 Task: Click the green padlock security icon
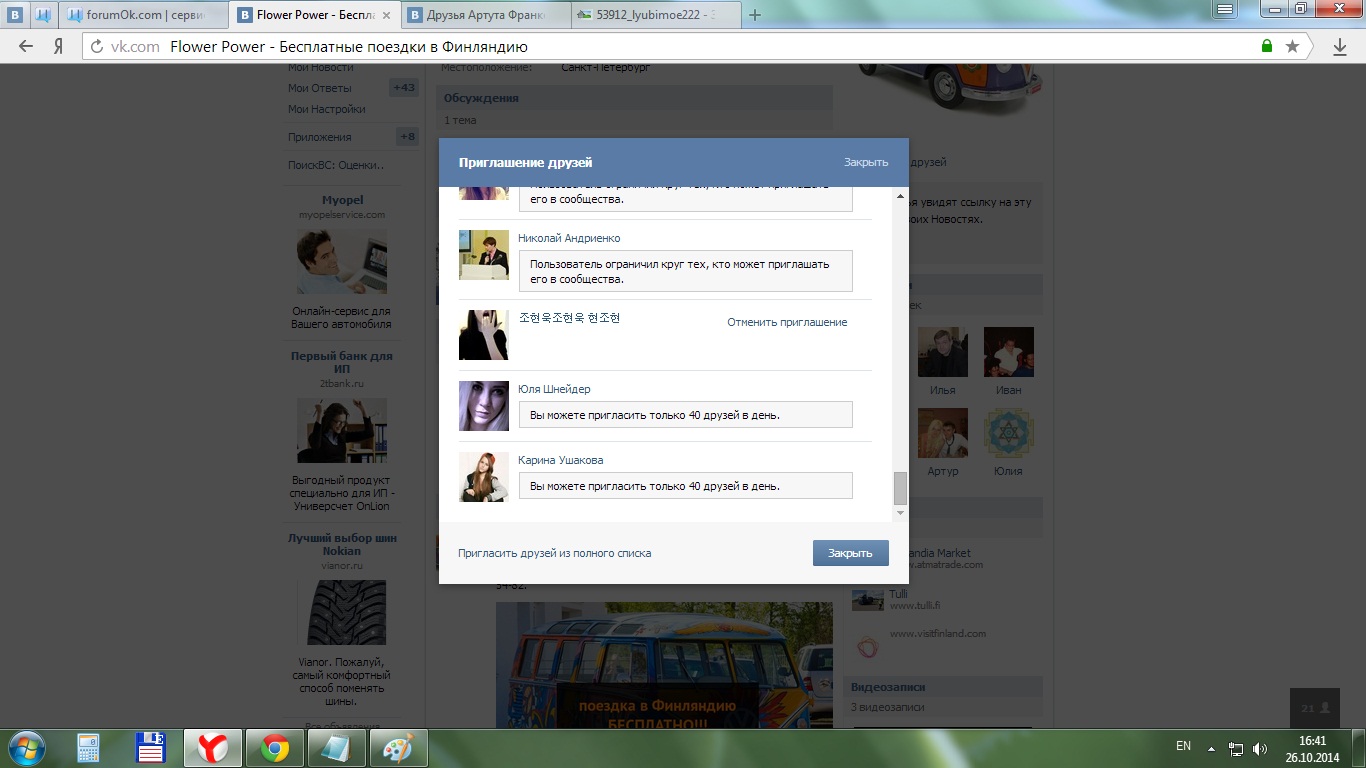click(1267, 46)
